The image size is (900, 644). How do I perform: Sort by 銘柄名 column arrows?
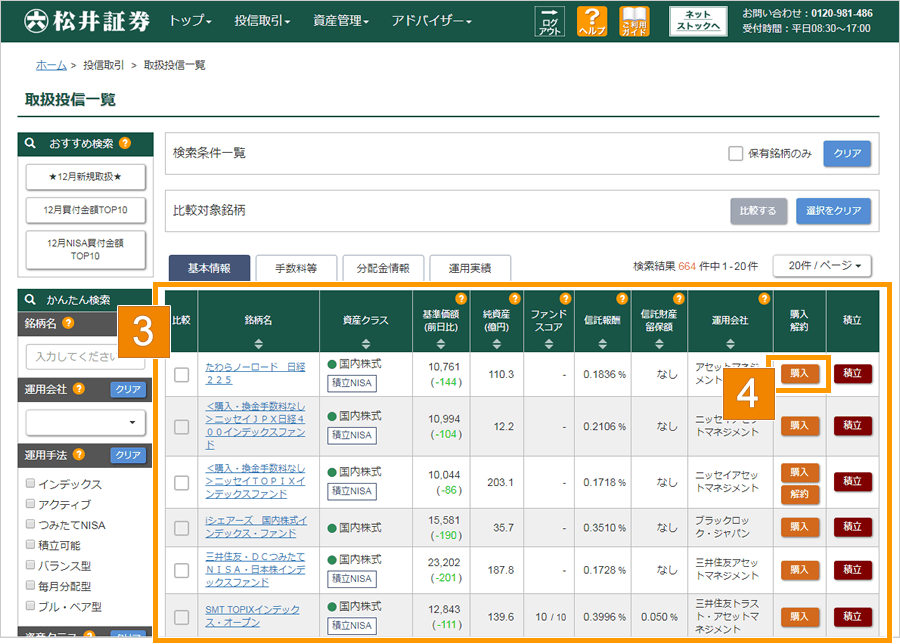pos(258,342)
